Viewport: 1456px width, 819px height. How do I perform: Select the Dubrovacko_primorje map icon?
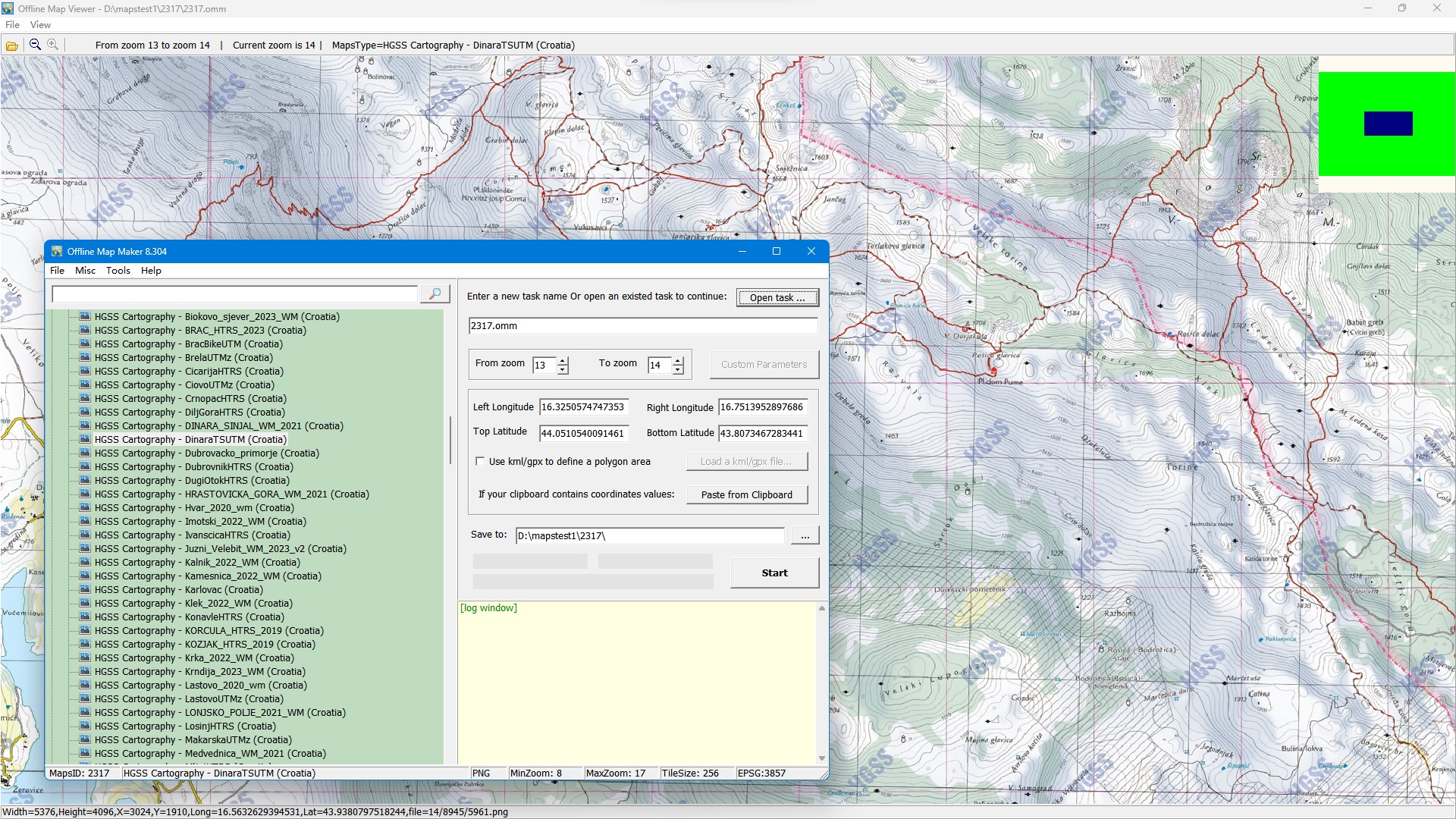coord(85,453)
